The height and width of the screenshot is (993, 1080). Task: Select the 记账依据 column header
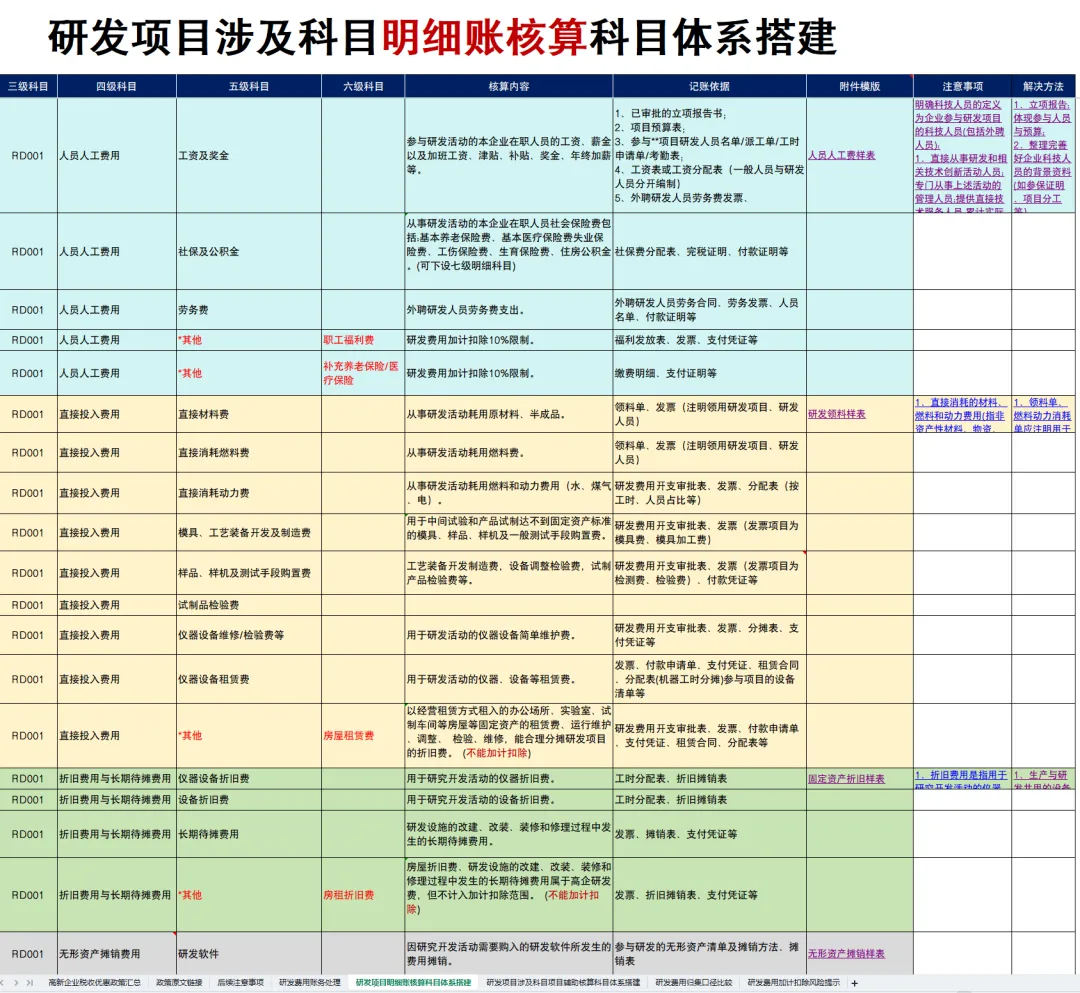coord(709,86)
